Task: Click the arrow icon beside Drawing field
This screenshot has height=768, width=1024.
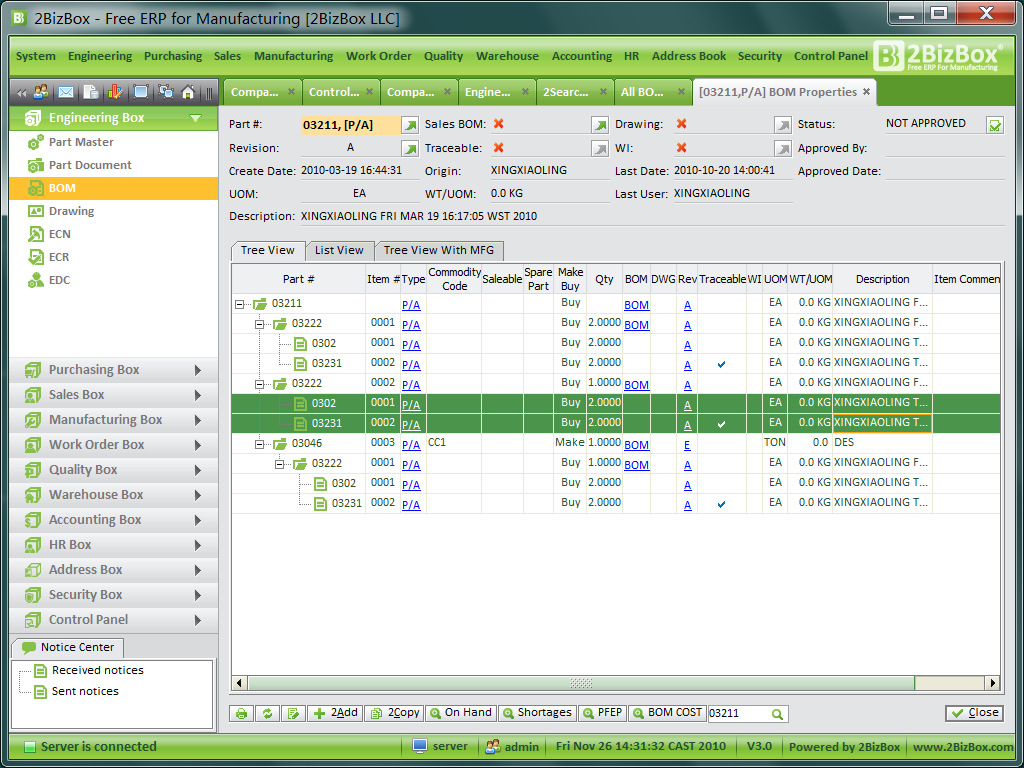Action: point(782,125)
